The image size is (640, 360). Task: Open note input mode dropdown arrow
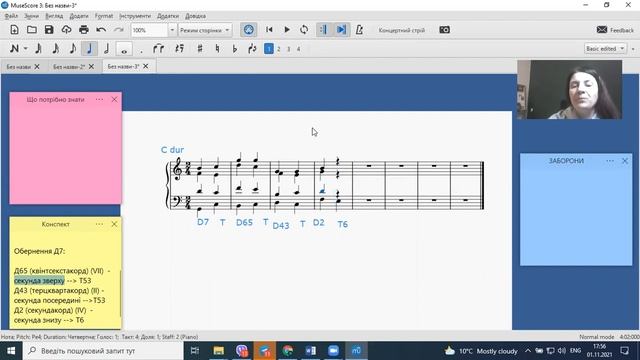(x=25, y=49)
